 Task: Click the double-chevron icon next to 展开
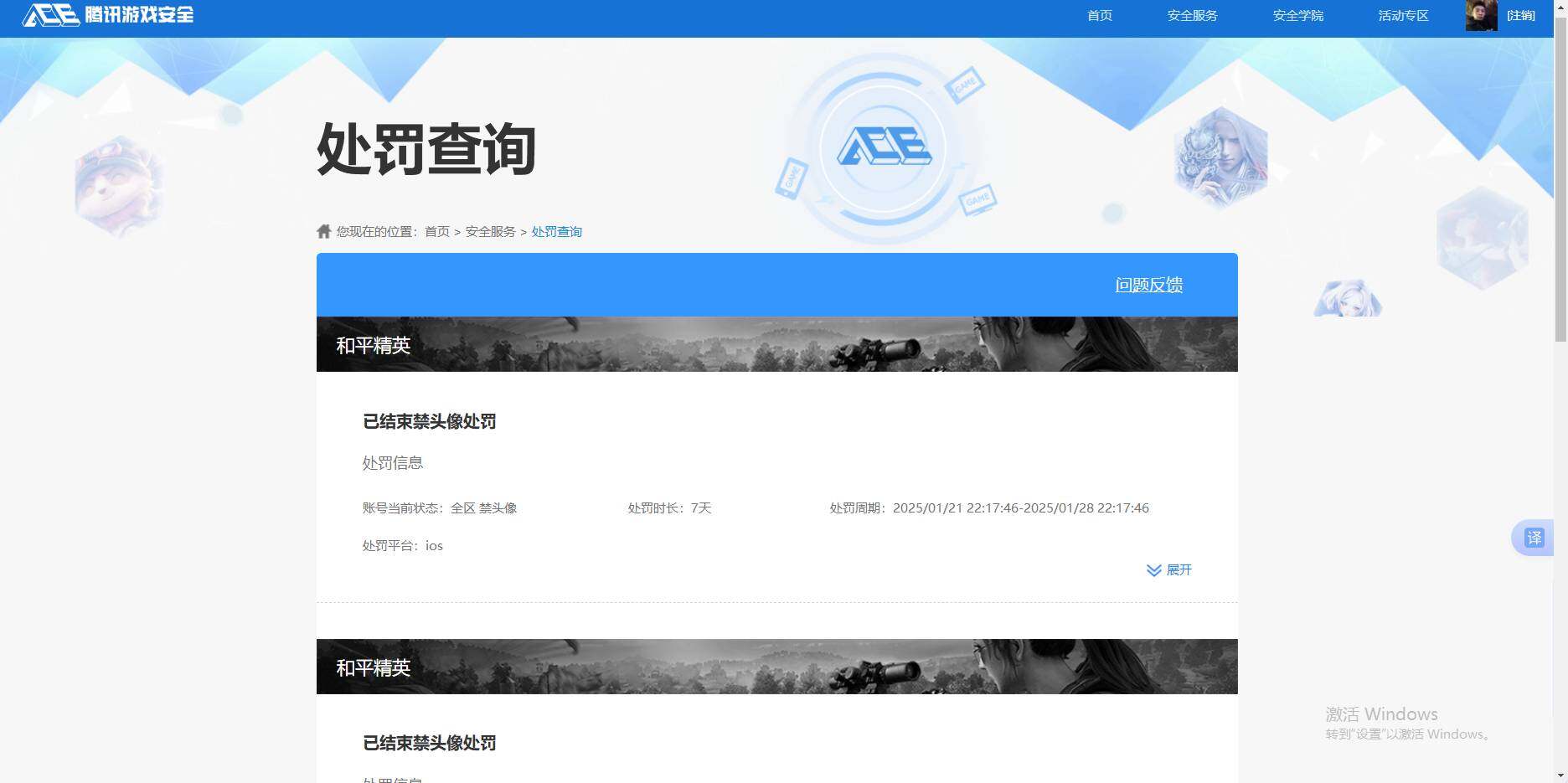pos(1153,570)
